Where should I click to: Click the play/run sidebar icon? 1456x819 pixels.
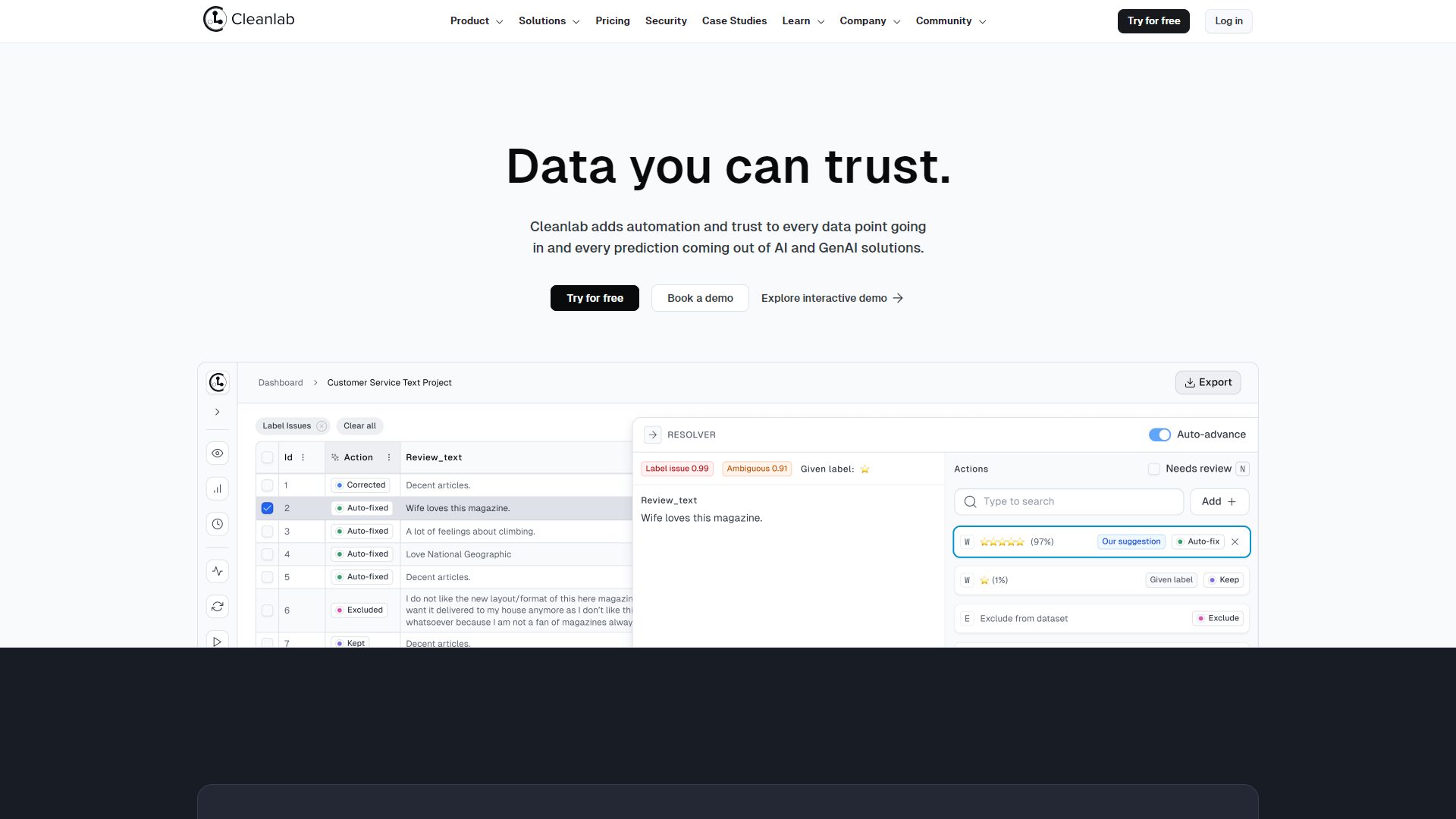click(217, 641)
